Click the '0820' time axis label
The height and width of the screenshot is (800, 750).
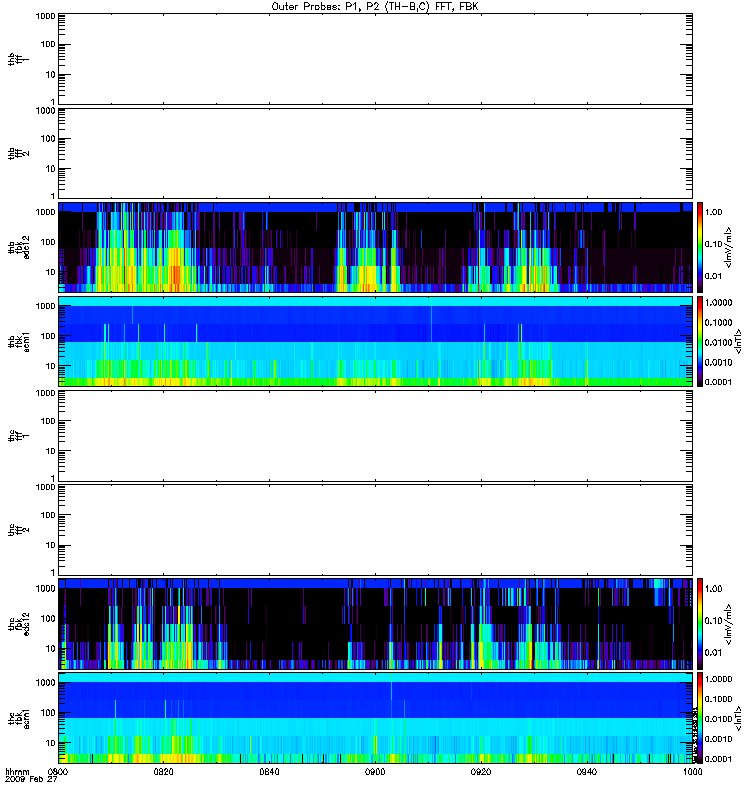click(x=163, y=771)
